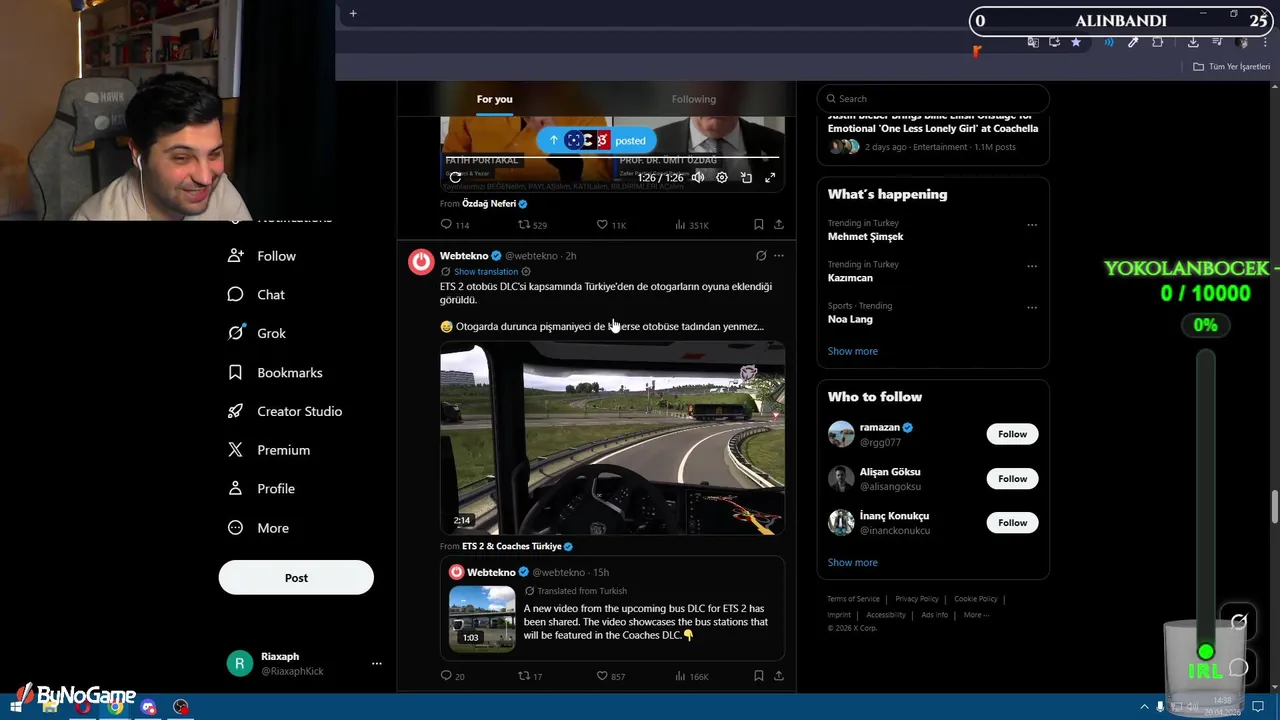Open the Terms of Service link

[853, 599]
